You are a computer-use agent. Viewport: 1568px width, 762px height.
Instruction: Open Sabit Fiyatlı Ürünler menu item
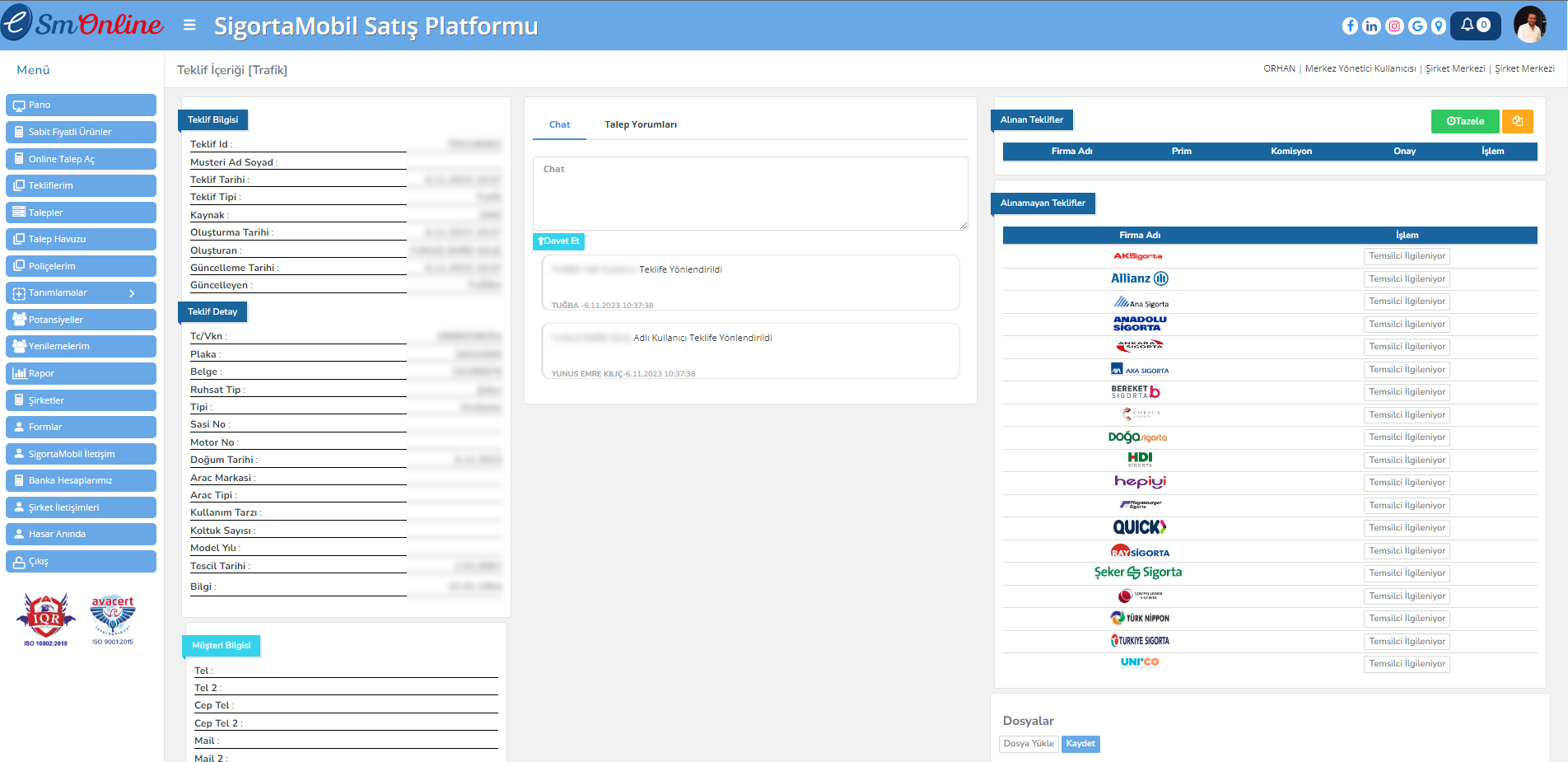click(81, 132)
